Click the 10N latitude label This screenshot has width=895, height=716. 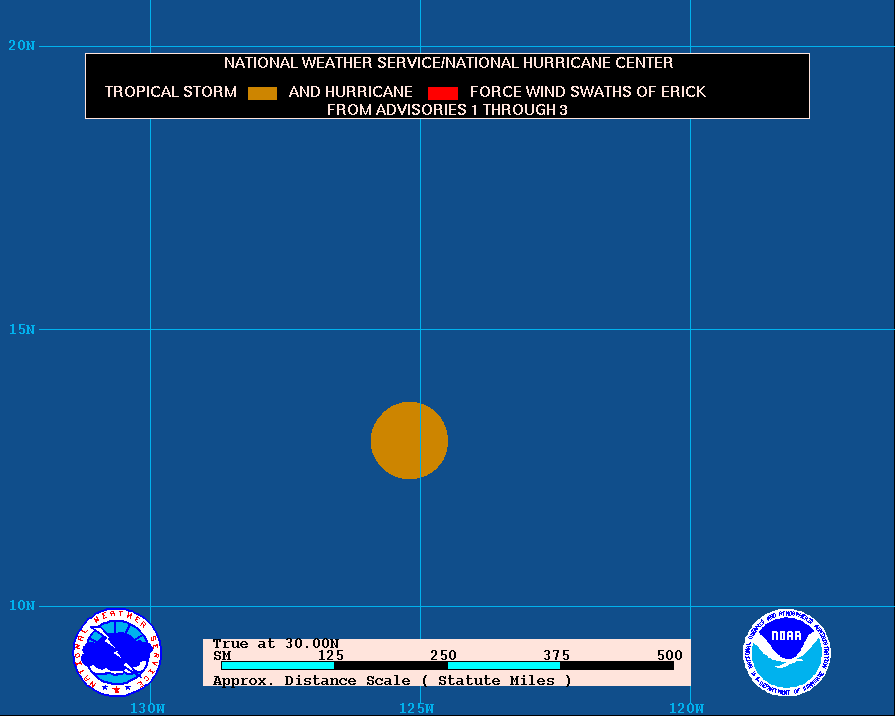pyautogui.click(x=22, y=606)
